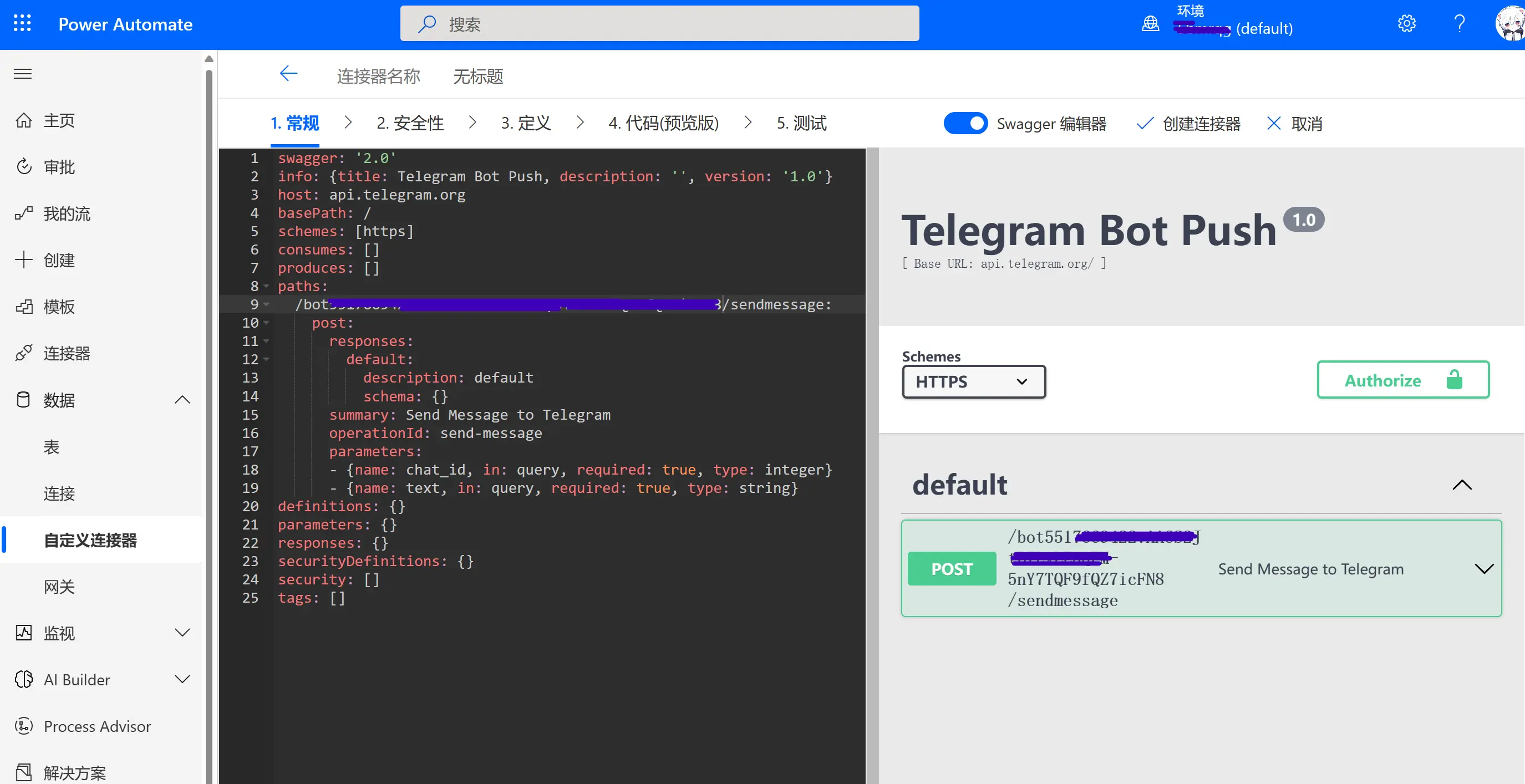Fold the post block at line 10
This screenshot has width=1525, height=784.
[266, 323]
